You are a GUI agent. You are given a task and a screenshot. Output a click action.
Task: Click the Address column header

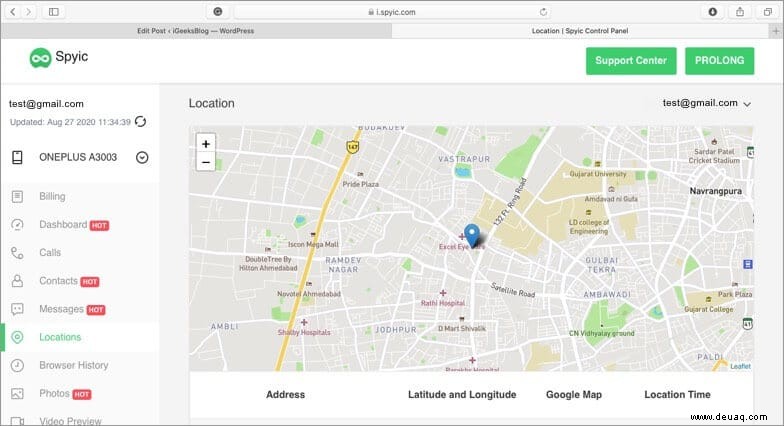tap(285, 394)
